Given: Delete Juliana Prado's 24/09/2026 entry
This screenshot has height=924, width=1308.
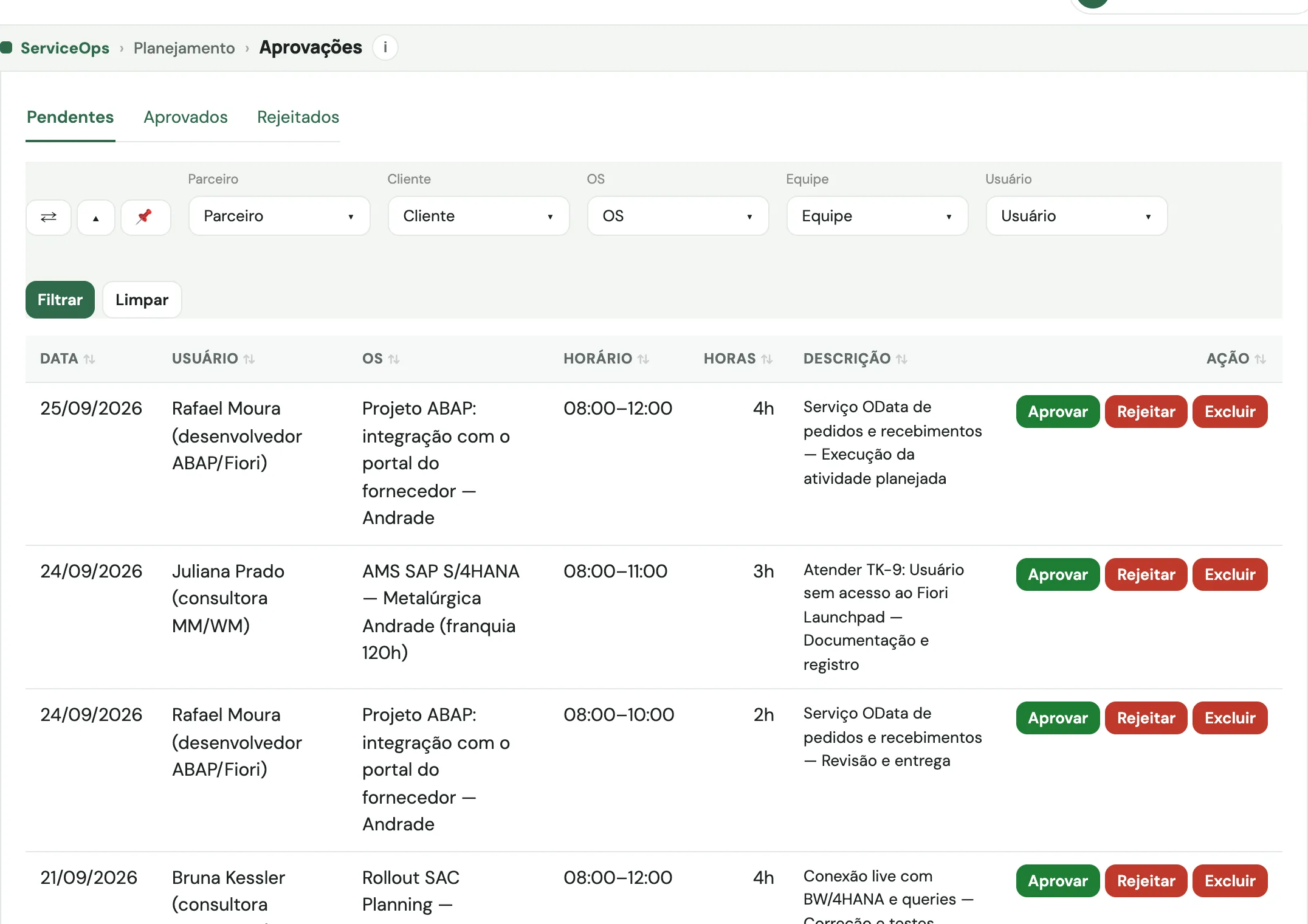Looking at the screenshot, I should 1230,574.
